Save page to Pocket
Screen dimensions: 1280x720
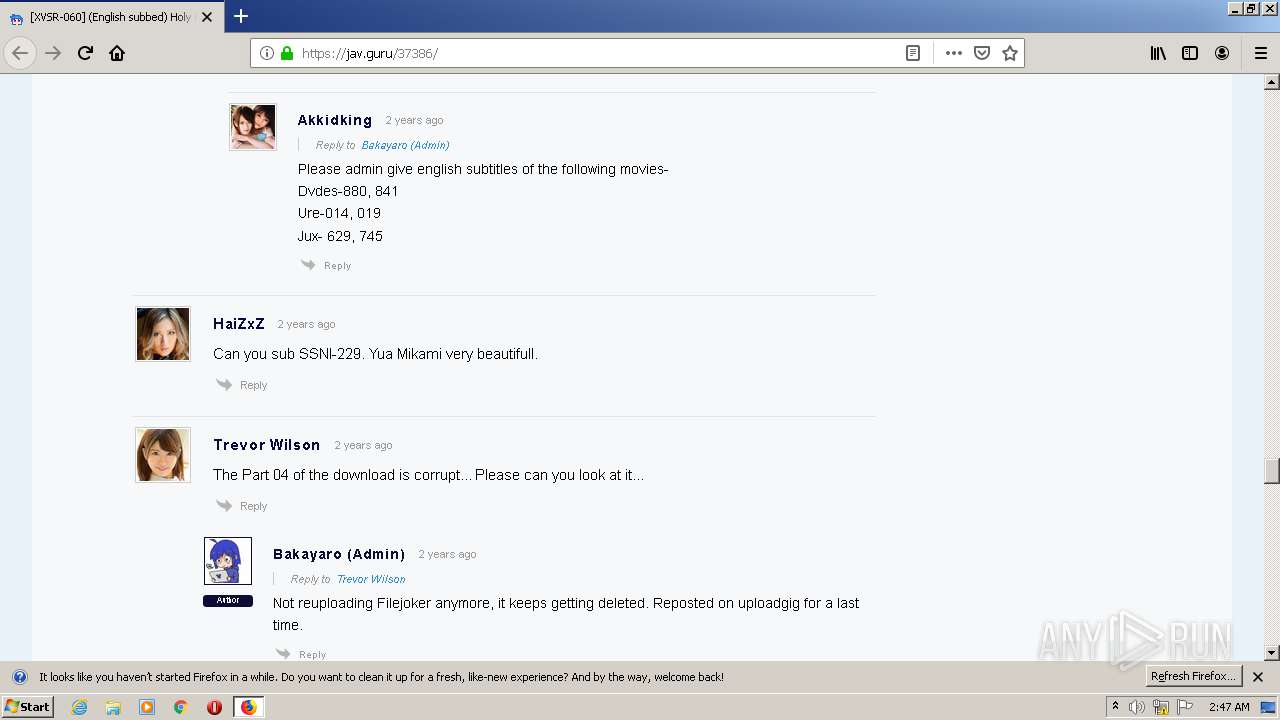coord(982,53)
